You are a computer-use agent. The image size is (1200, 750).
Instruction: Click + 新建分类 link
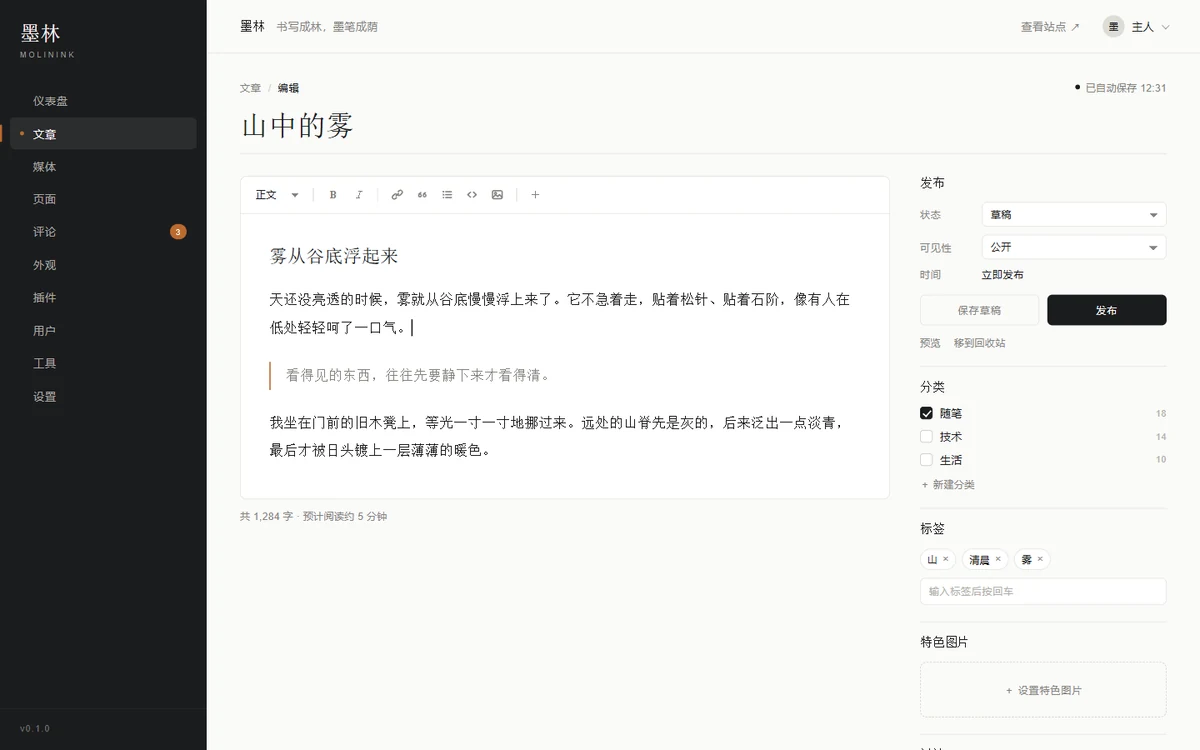click(x=948, y=485)
